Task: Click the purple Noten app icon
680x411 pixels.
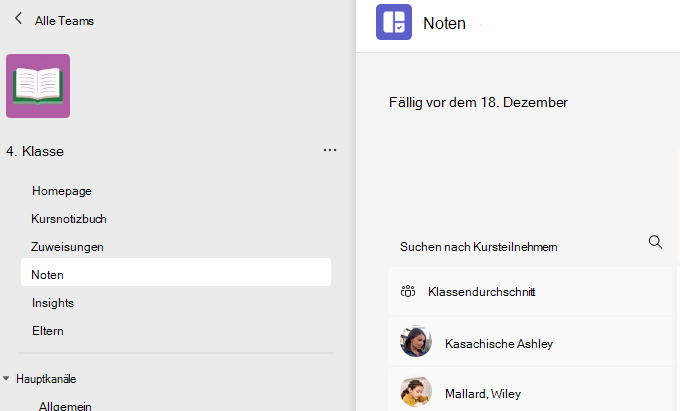Action: click(394, 22)
